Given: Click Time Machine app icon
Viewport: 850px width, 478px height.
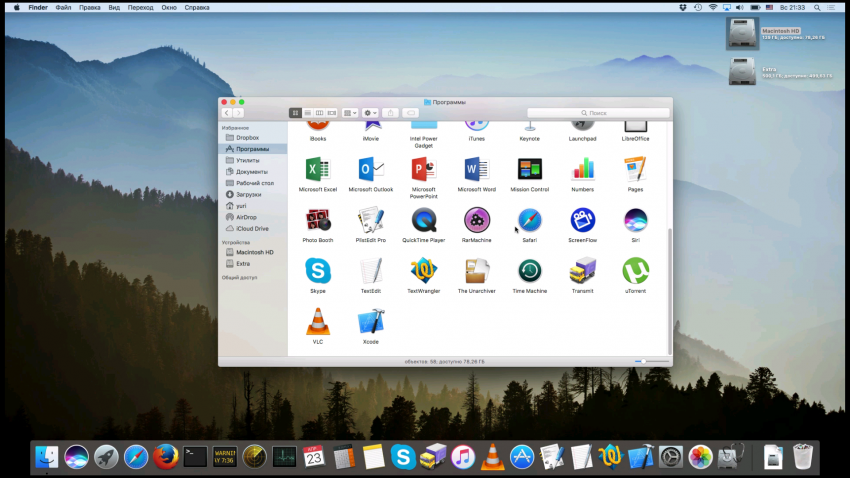Looking at the screenshot, I should 530,271.
